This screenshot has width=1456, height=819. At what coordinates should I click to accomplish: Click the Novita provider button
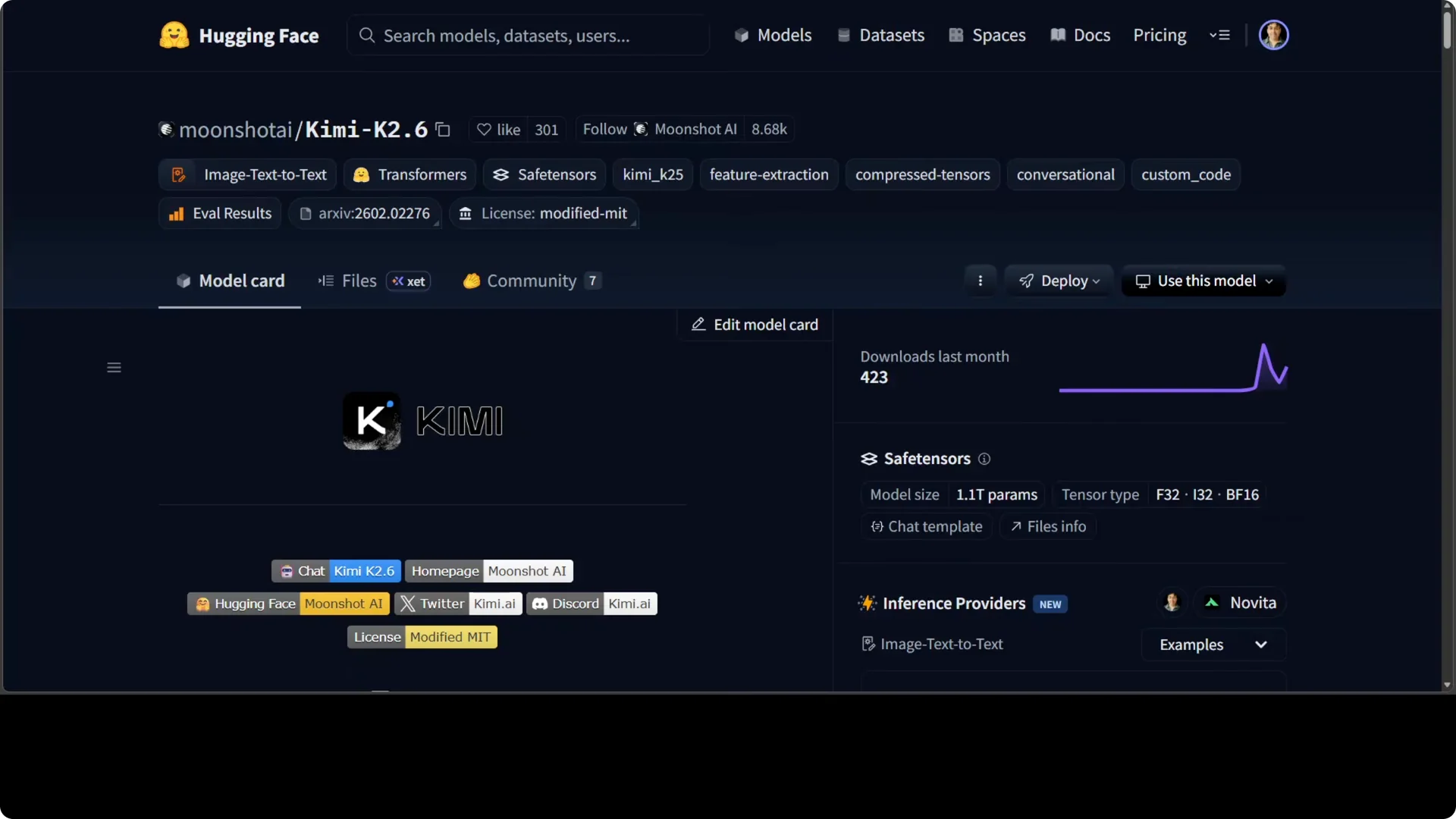pyautogui.click(x=1240, y=603)
